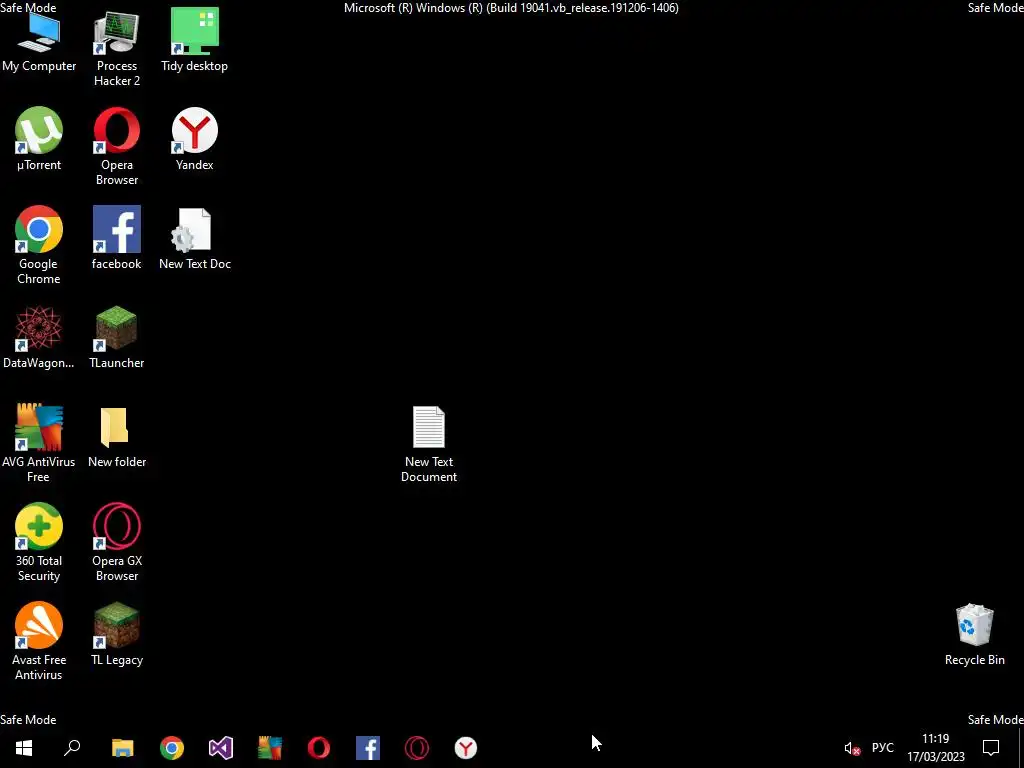Open DataWagon desktop shortcut
Viewport: 1024px width, 768px height.
coord(39,338)
